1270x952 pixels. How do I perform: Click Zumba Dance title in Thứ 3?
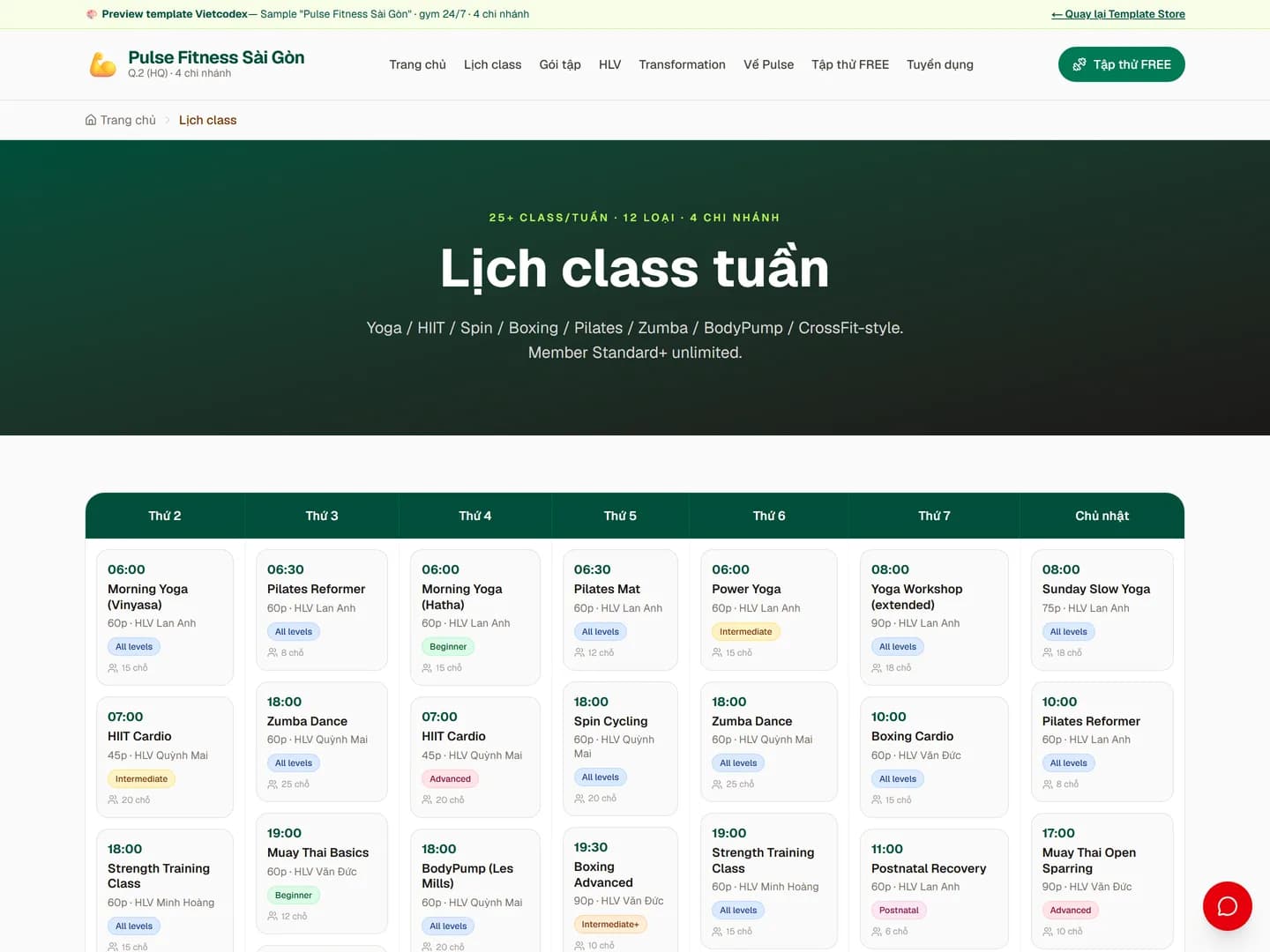pyautogui.click(x=307, y=721)
